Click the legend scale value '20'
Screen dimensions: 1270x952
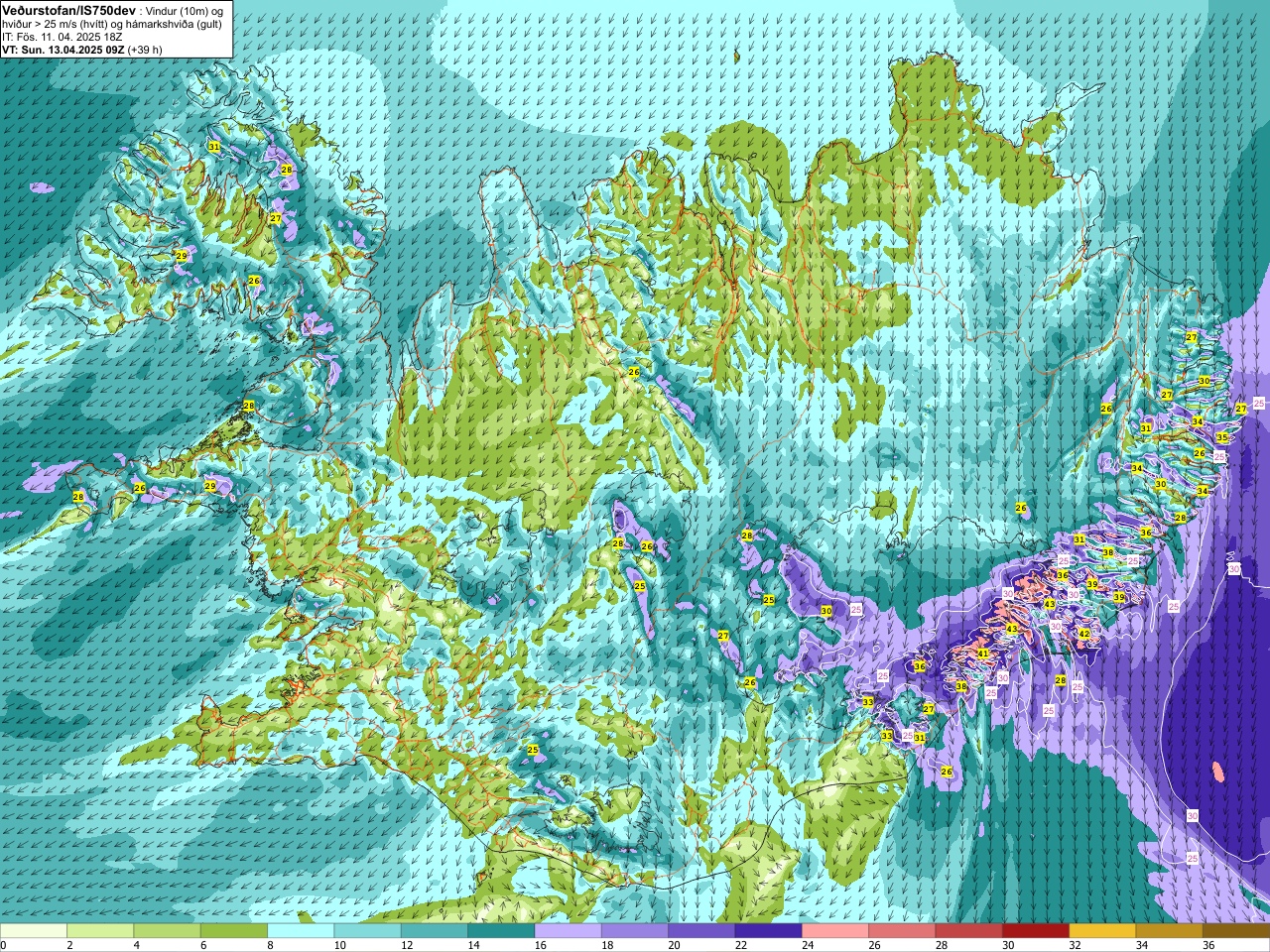[673, 945]
